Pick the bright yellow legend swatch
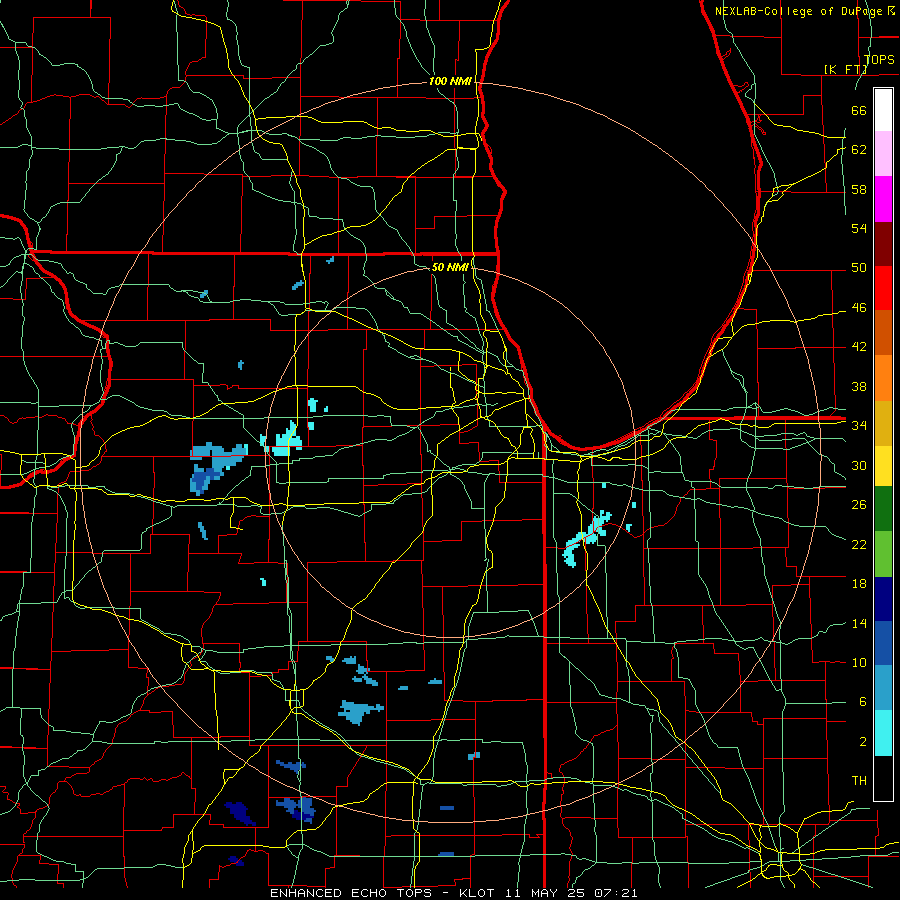Screen dimensions: 900x900 (x=883, y=465)
